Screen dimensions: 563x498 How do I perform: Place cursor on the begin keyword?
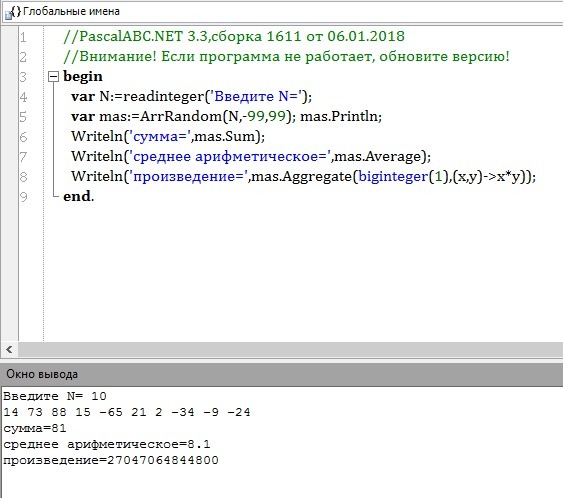tap(83, 76)
